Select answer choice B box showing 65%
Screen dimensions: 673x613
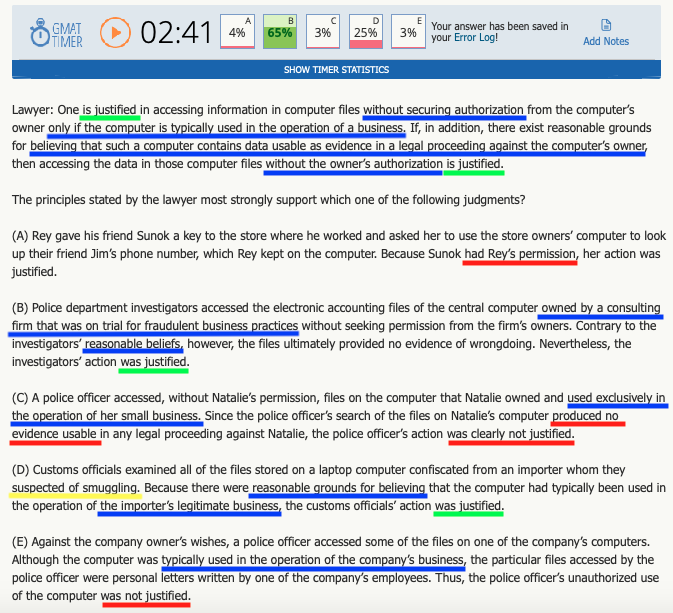(280, 32)
